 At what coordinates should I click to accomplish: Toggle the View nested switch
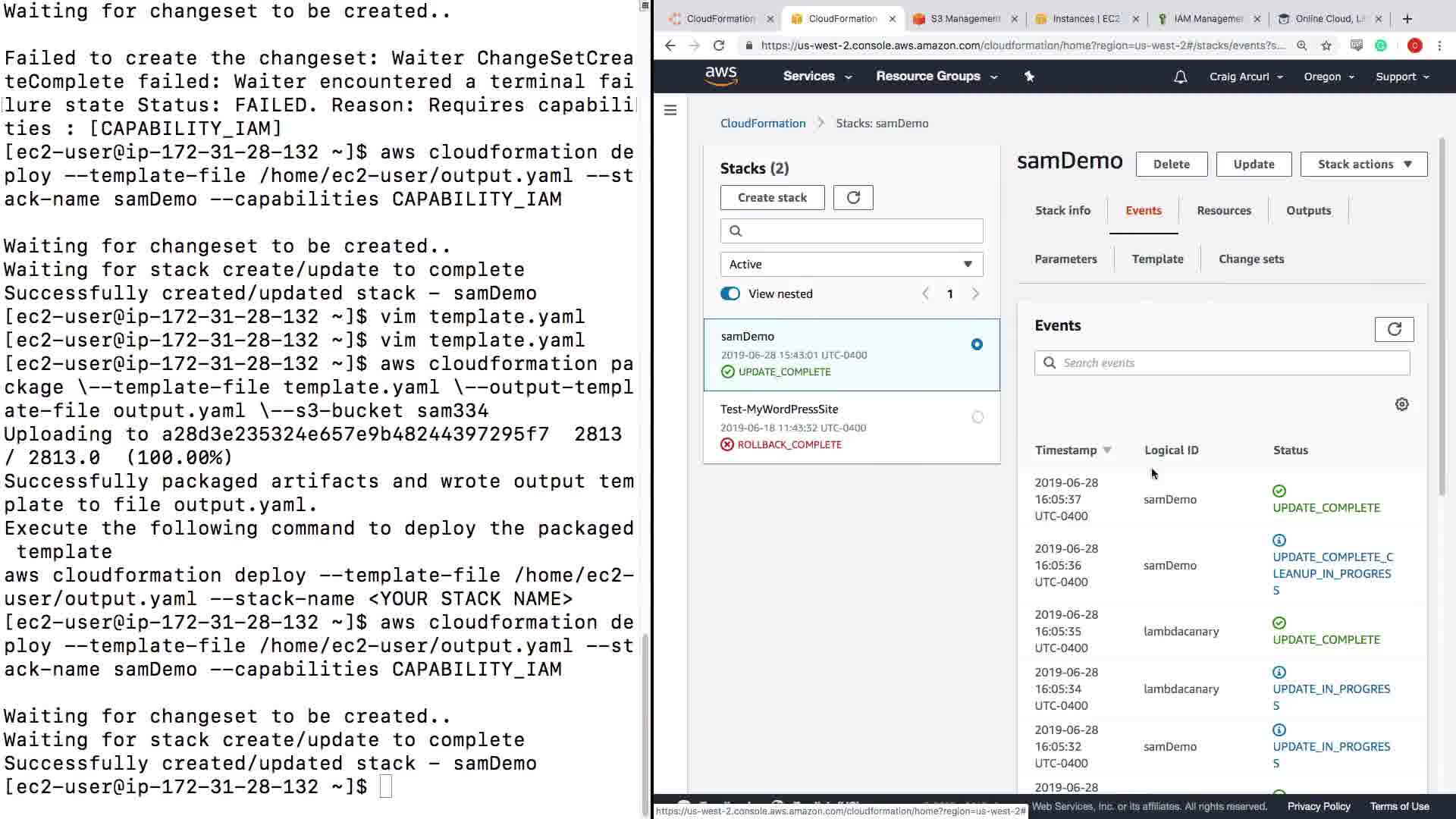(x=730, y=294)
